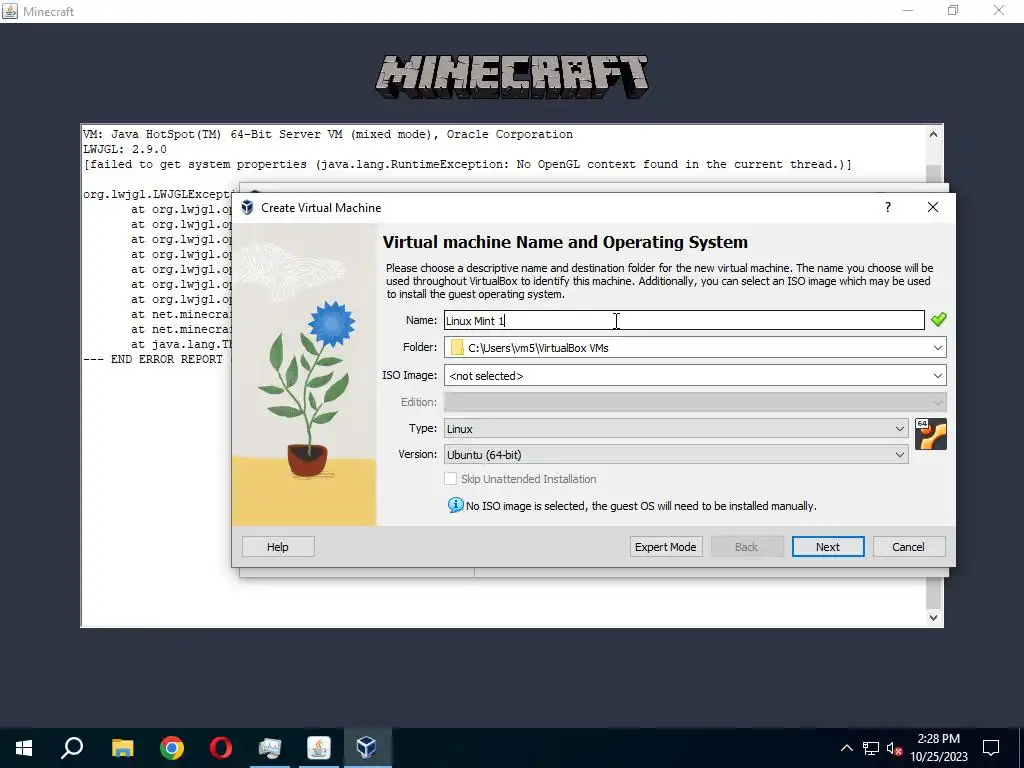Click the greyed-out Back button
Viewport: 1024px width, 768px height.
point(746,547)
